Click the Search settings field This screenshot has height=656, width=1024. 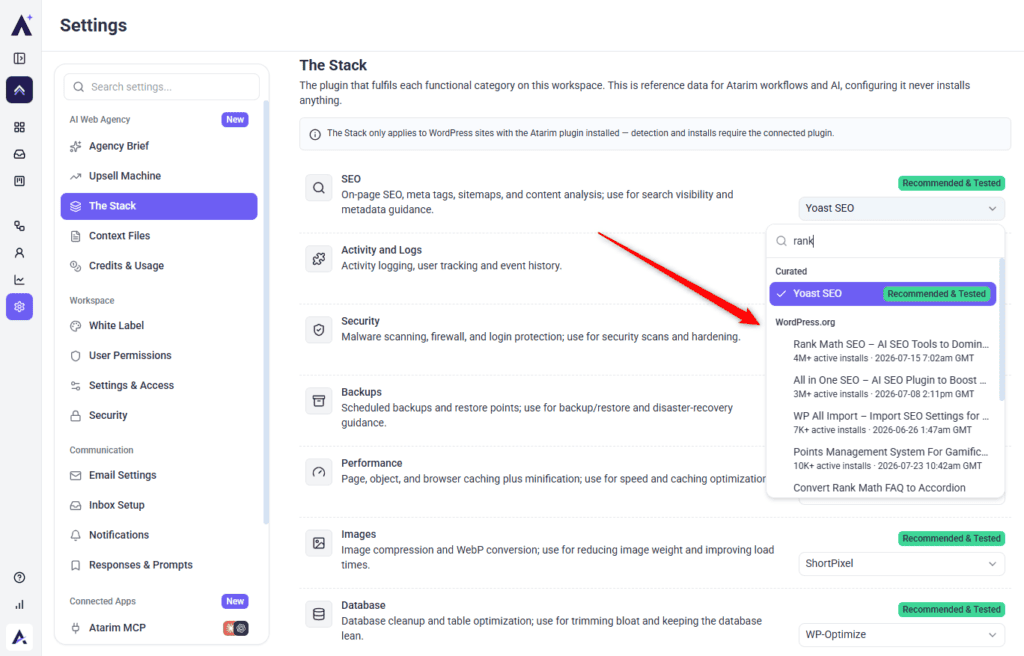pos(162,87)
